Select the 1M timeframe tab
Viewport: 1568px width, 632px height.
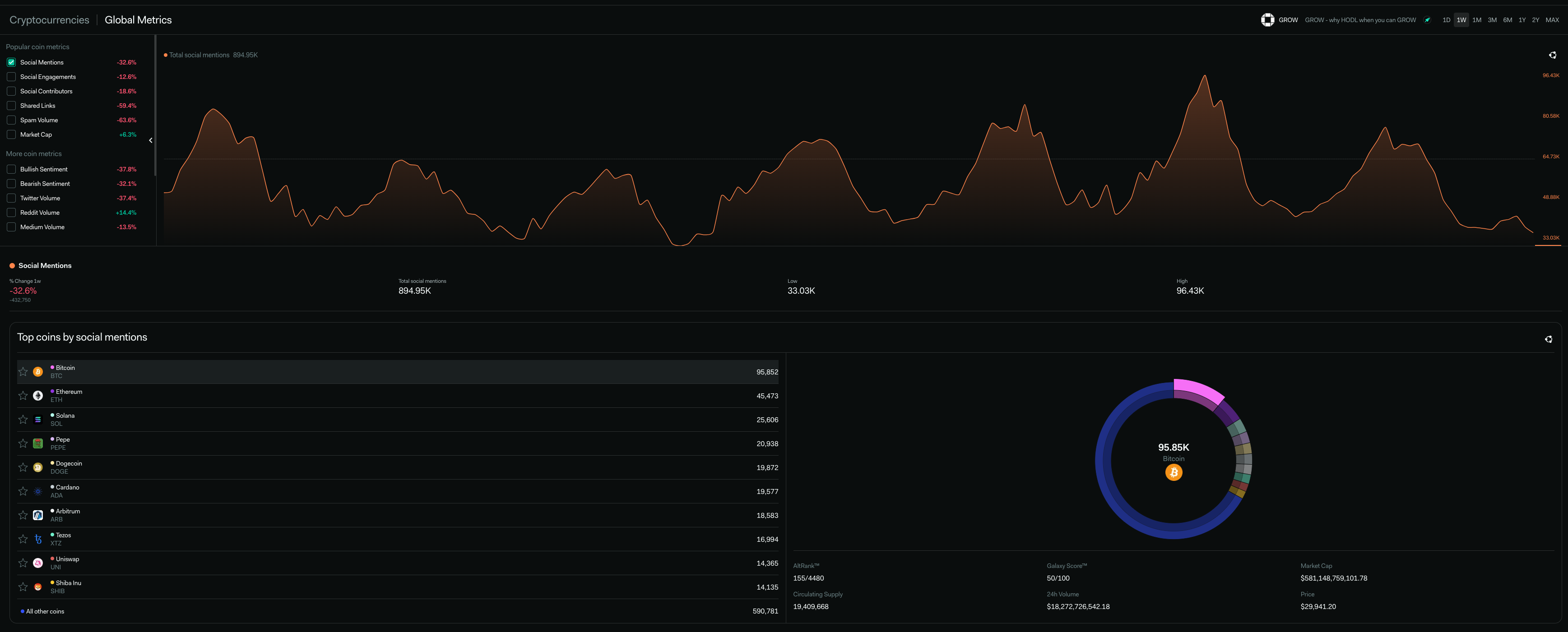(x=1476, y=20)
